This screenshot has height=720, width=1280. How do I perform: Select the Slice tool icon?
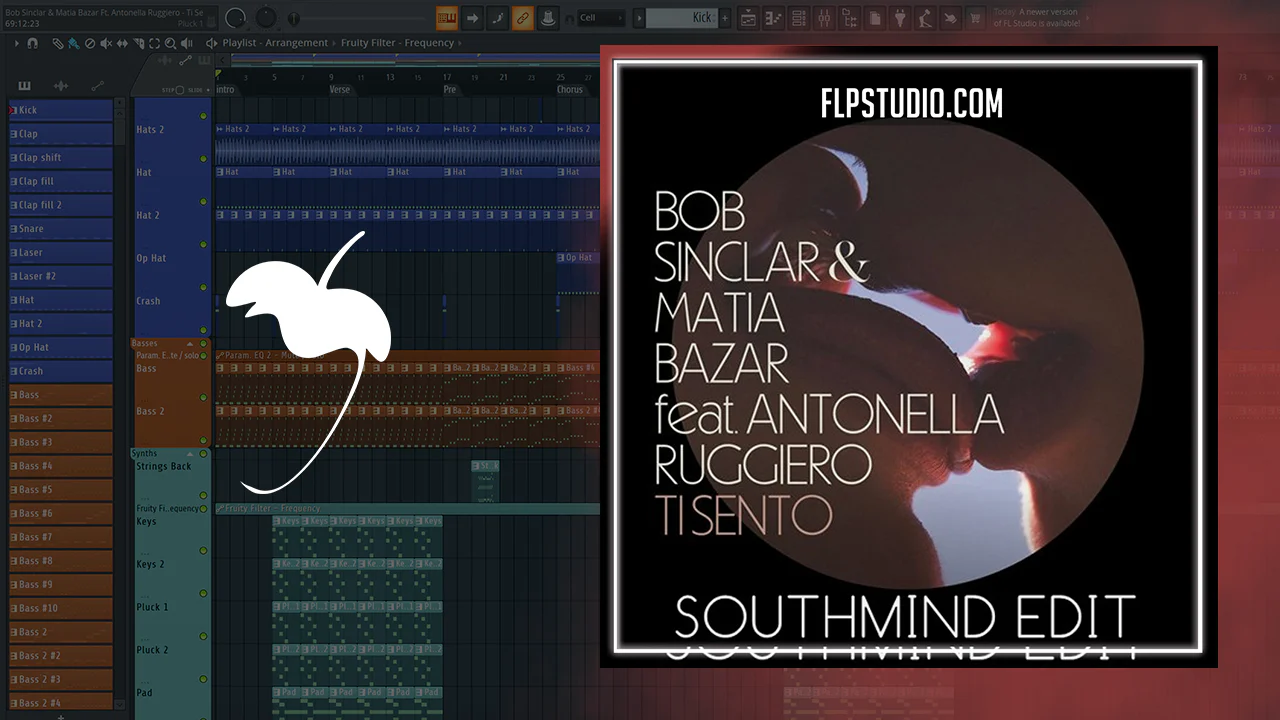tap(138, 43)
